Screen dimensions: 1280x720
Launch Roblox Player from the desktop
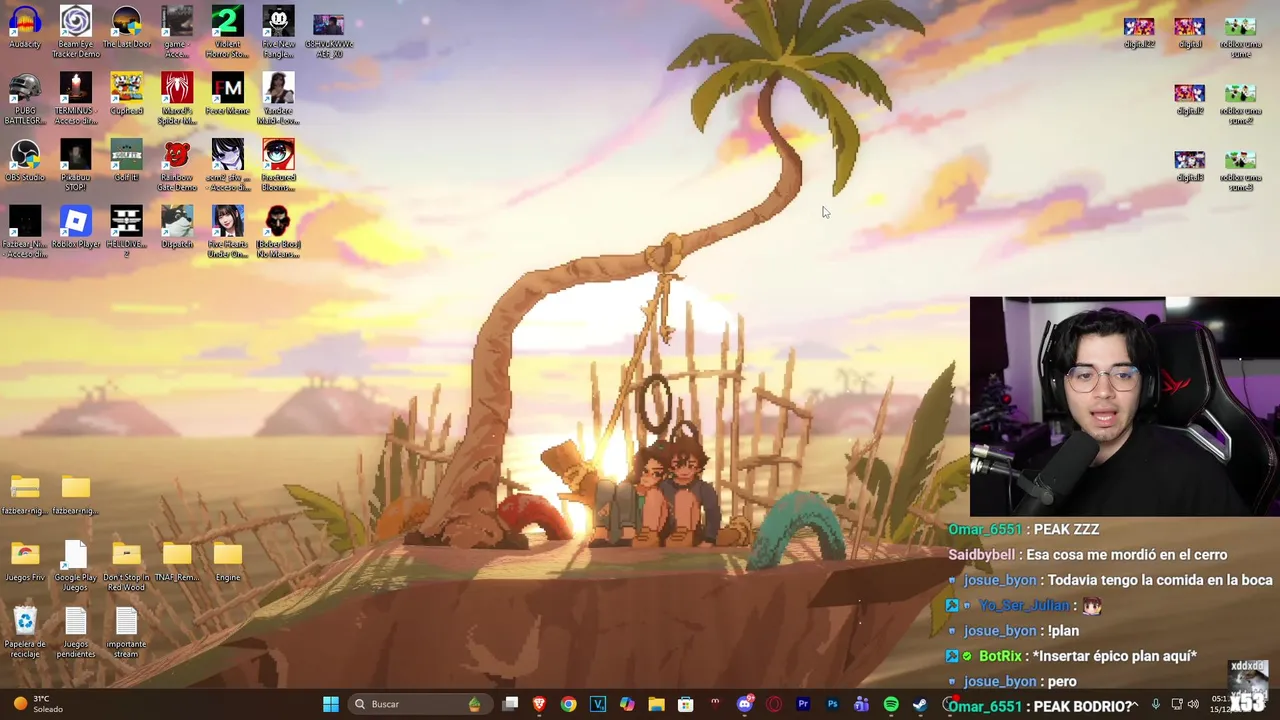pos(76,228)
